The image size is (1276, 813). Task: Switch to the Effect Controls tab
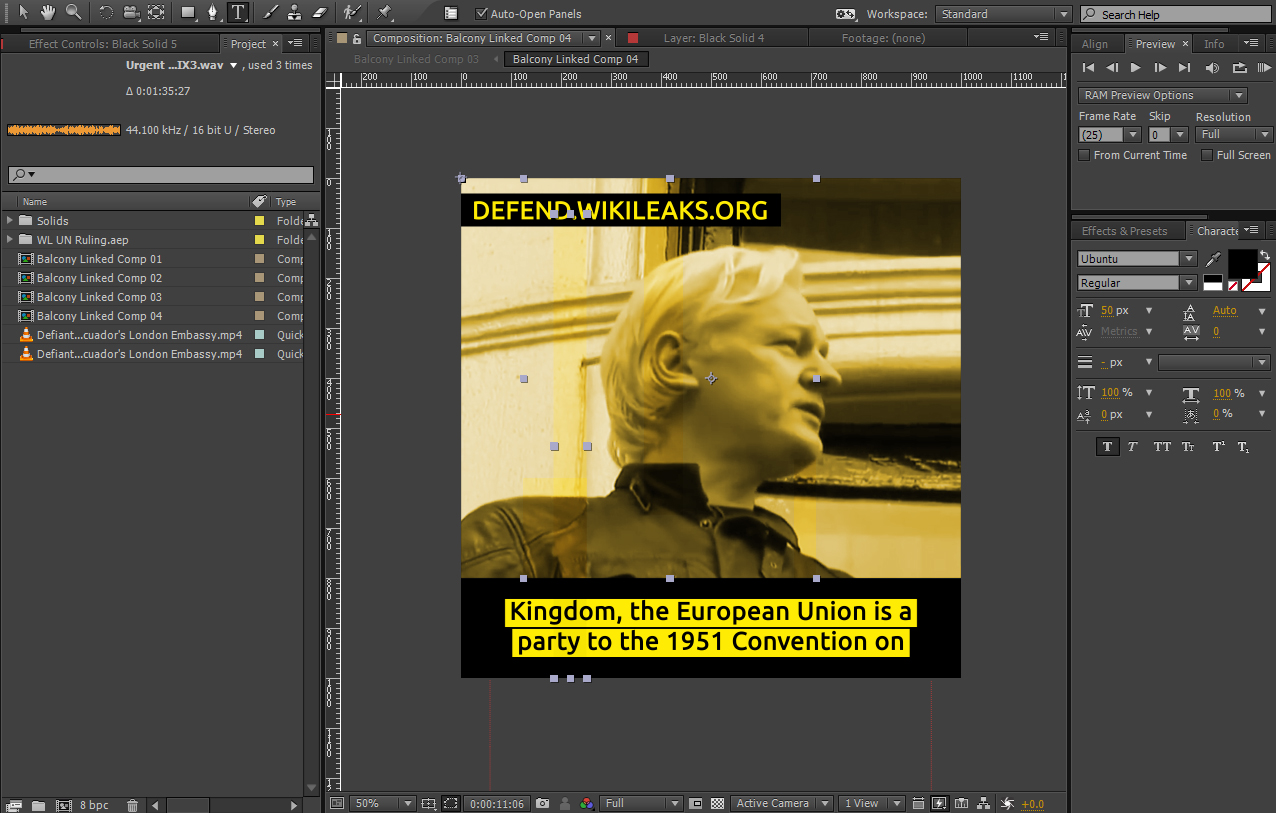(x=102, y=44)
